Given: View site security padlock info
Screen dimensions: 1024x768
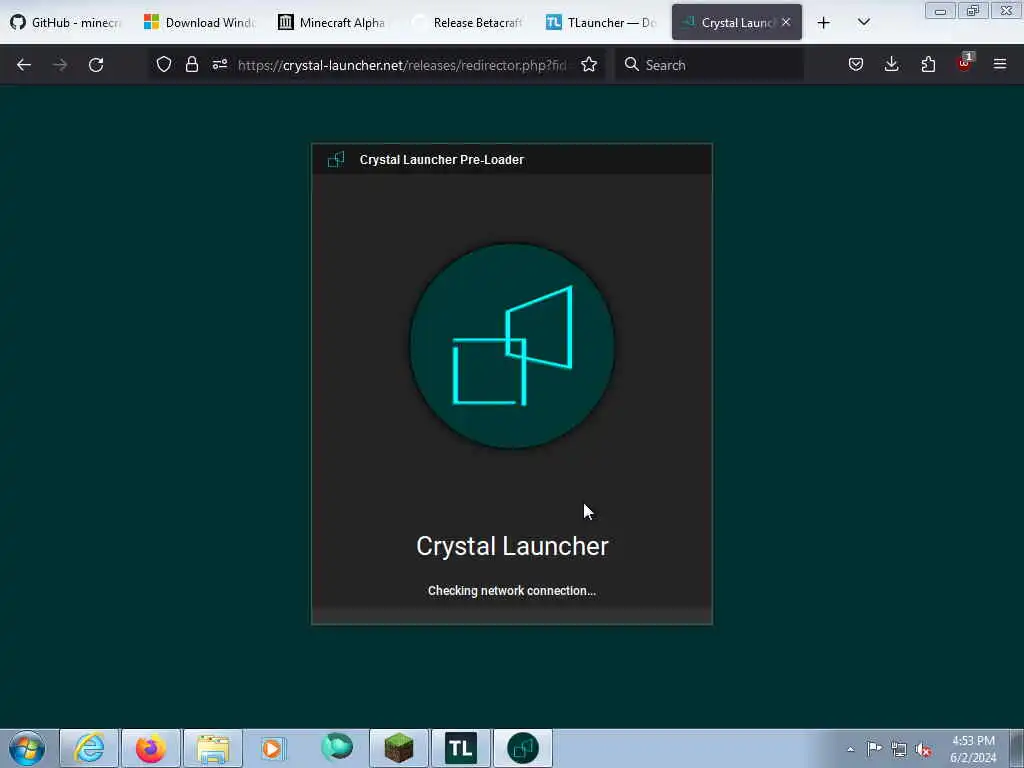Looking at the screenshot, I should [x=191, y=64].
